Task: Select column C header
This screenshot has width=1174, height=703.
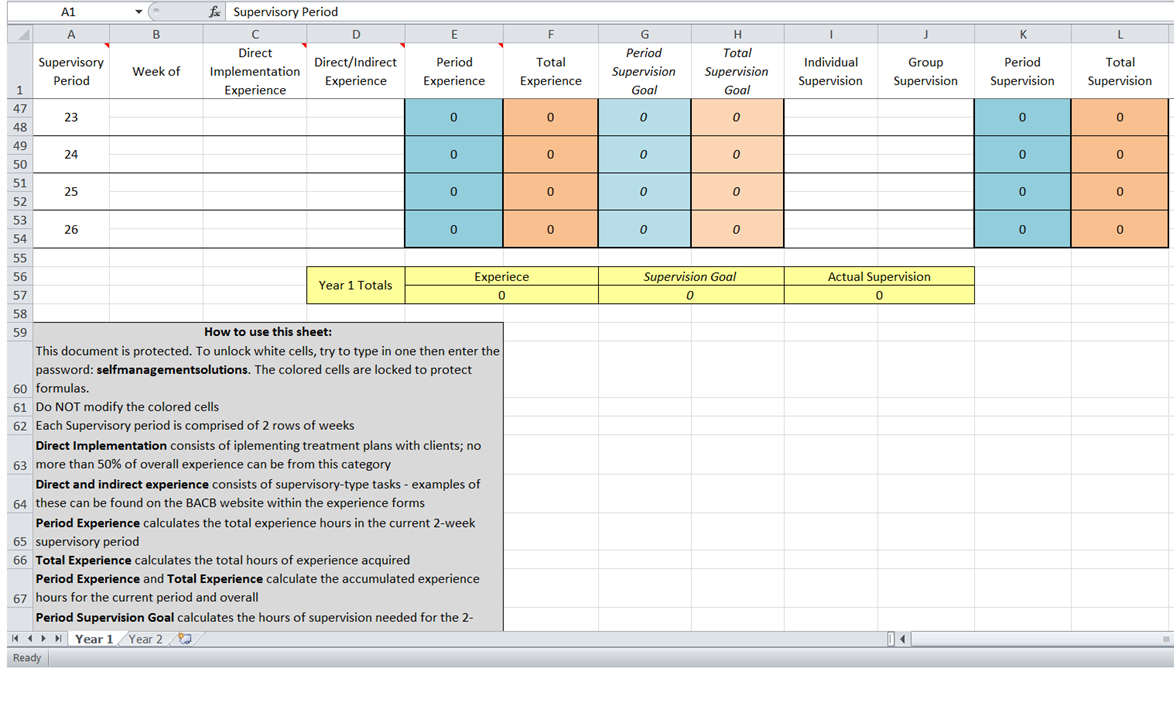Action: click(255, 34)
